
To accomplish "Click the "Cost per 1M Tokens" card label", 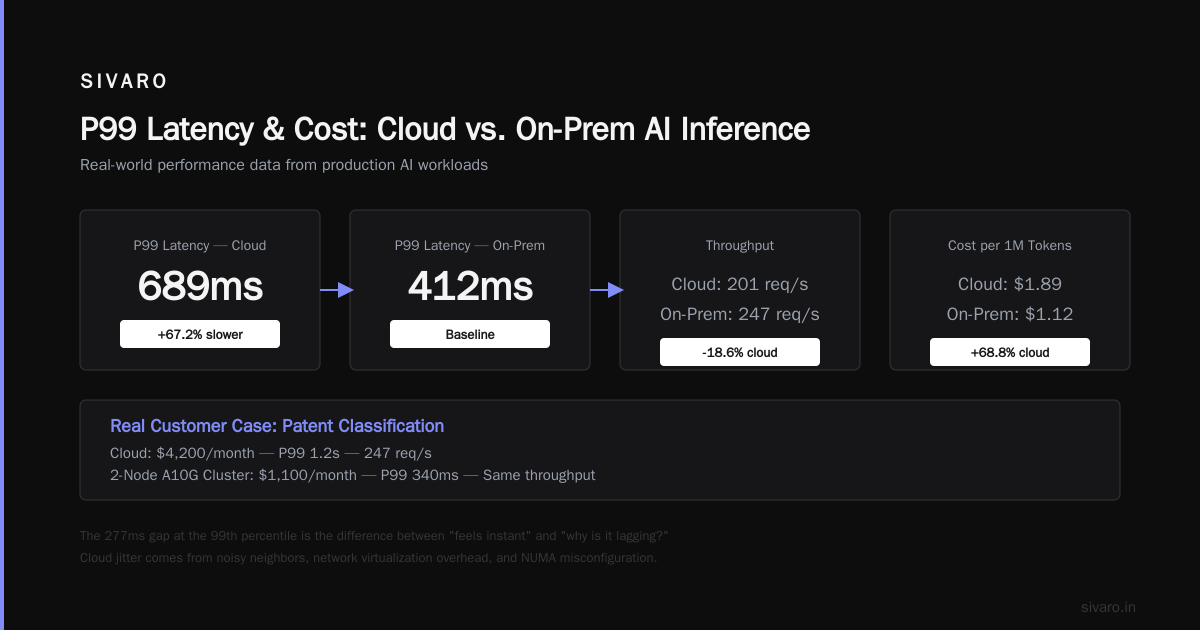I will (1010, 245).
